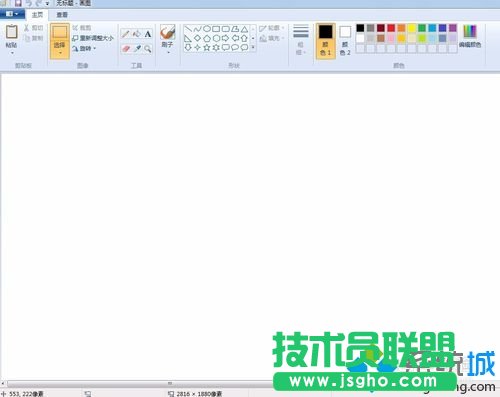The height and width of the screenshot is (397, 500).
Task: Open the Paste dropdown arrow
Action: tap(12, 53)
